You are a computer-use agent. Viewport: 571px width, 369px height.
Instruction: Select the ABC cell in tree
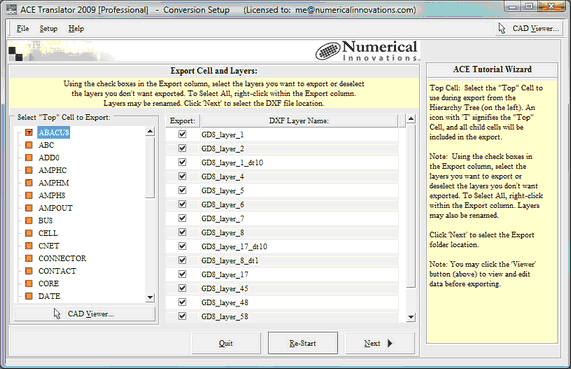46,145
